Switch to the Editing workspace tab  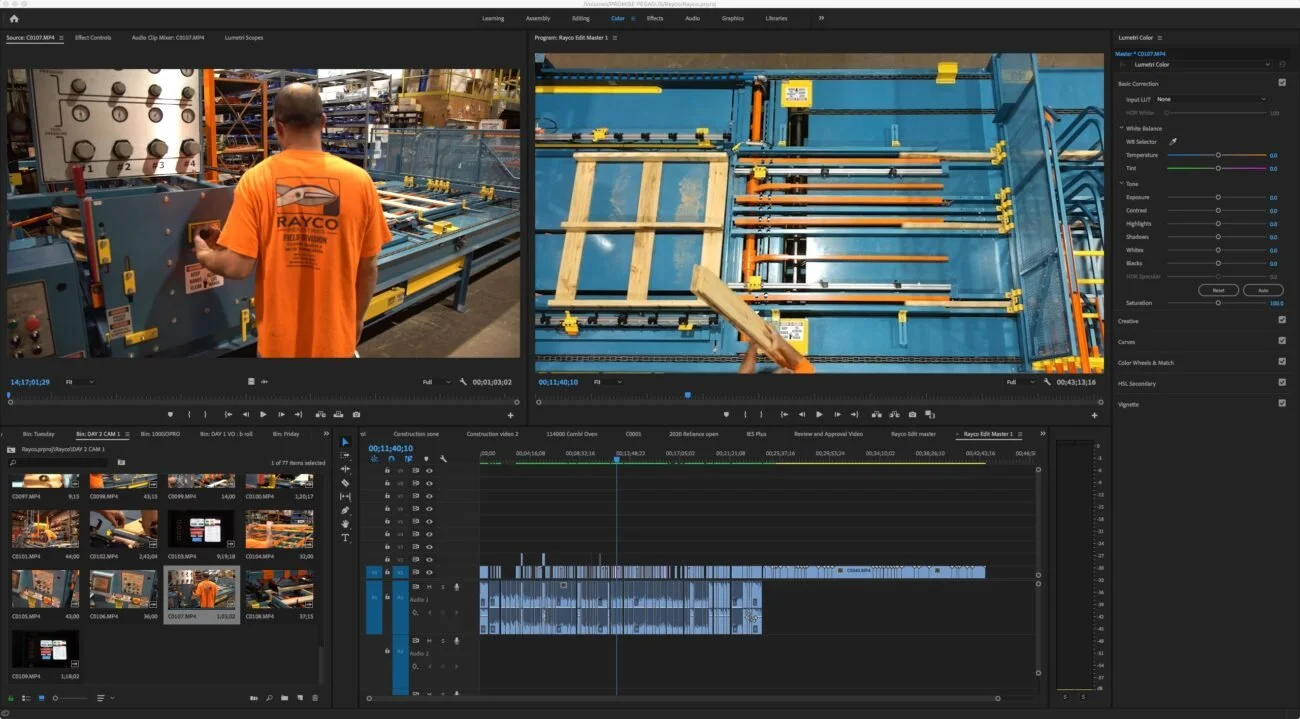[580, 18]
